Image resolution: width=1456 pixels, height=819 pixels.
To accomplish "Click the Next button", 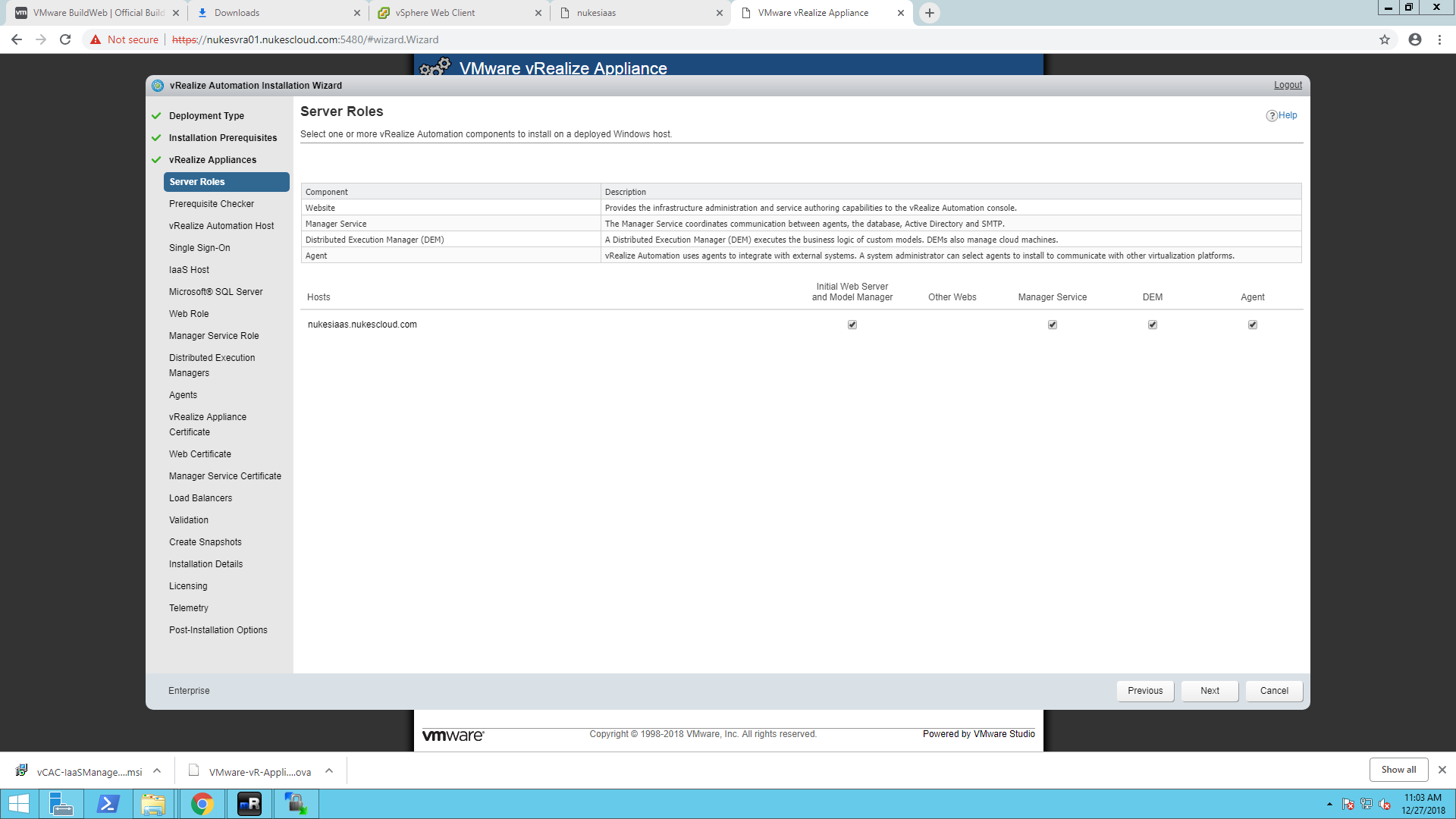I will coord(1210,691).
